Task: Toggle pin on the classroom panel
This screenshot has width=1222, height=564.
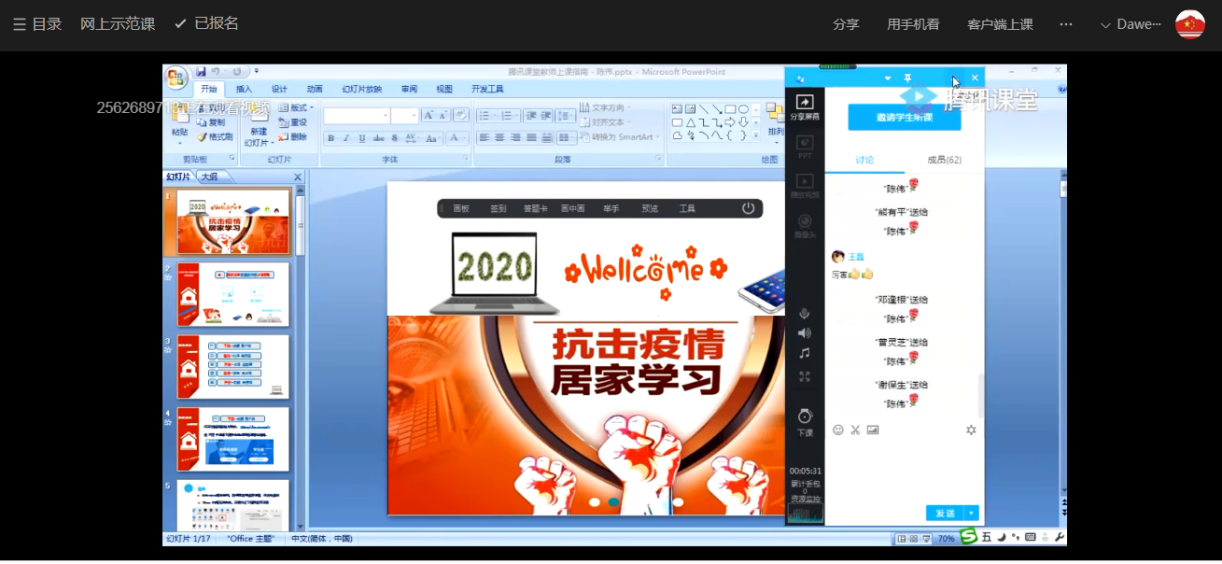Action: [907, 78]
